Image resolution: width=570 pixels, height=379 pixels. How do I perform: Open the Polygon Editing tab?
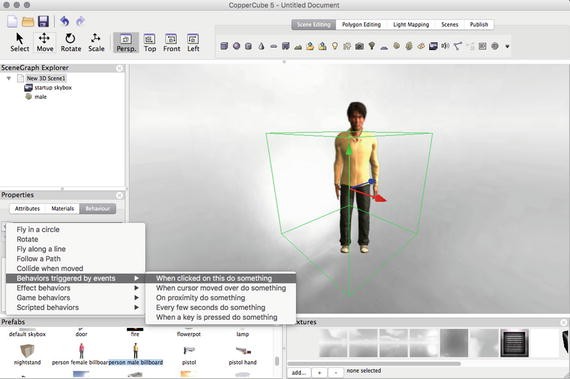[x=361, y=25]
